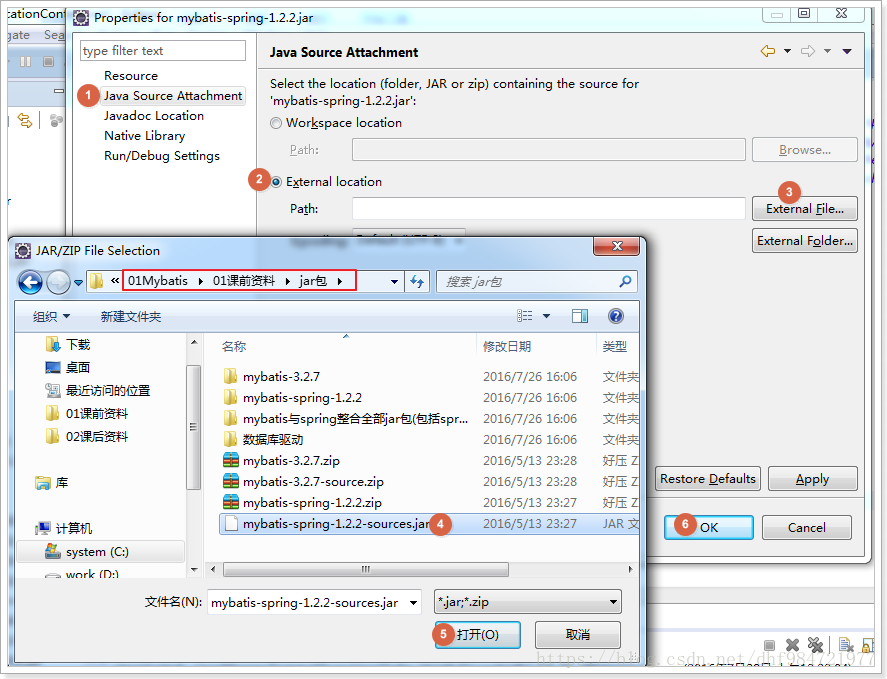The image size is (887, 679).
Task: Select Run/Debug Settings page
Action: (162, 156)
